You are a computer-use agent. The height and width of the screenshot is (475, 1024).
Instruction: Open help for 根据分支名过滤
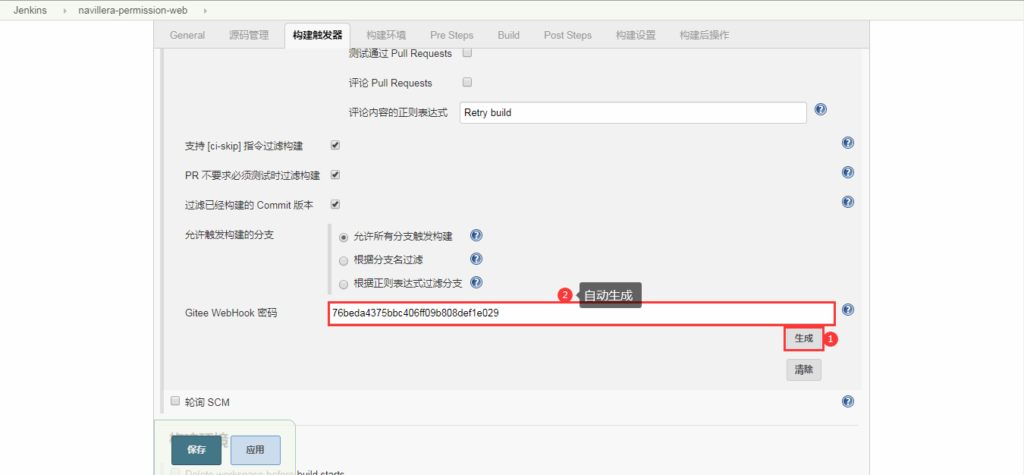(476, 259)
